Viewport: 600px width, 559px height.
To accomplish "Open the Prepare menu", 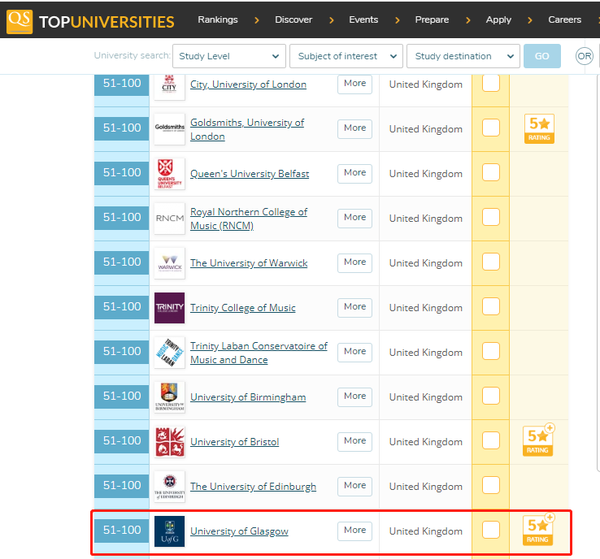I will (x=432, y=20).
